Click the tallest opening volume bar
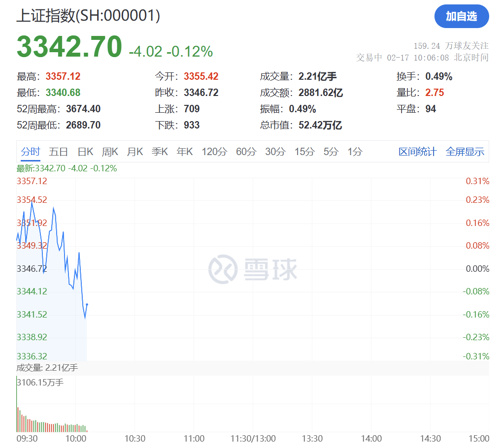The width and height of the screenshot is (500, 448). click(16, 404)
